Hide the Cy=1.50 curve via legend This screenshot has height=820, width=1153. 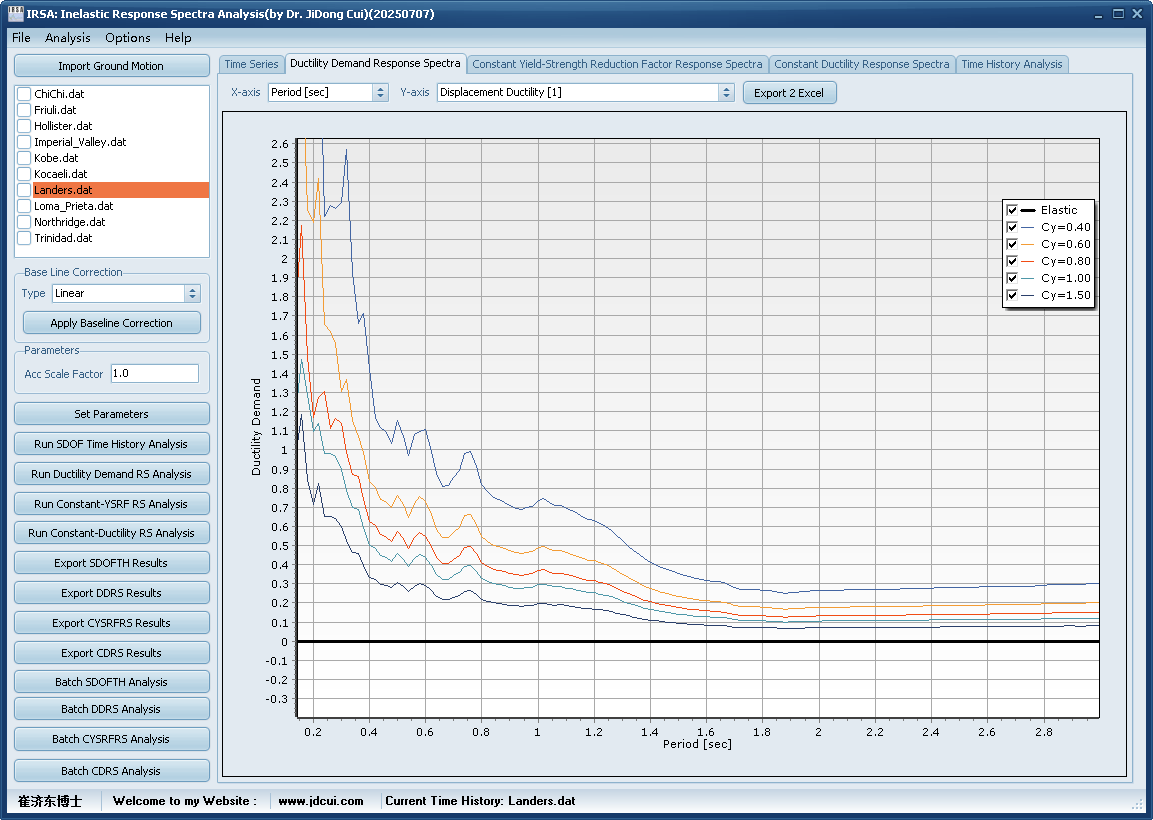tap(1012, 295)
